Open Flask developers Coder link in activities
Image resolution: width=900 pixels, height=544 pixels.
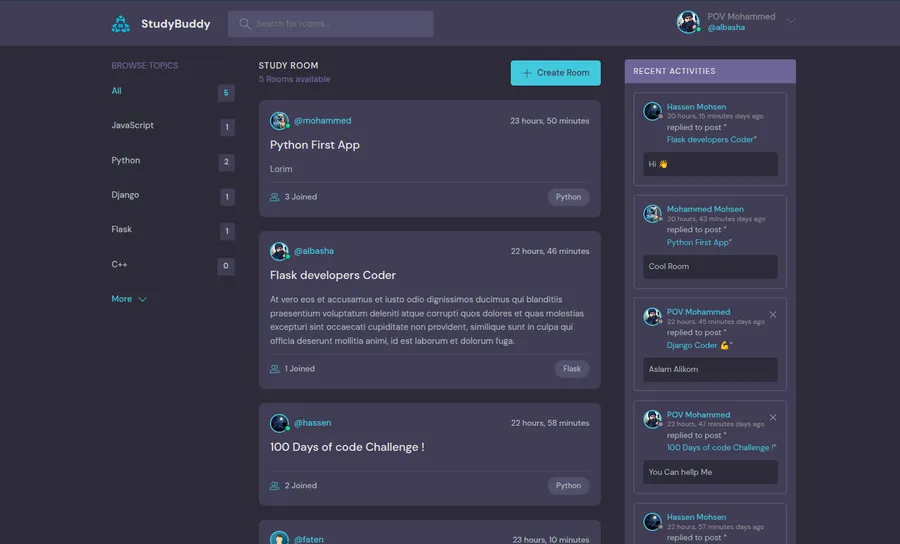point(711,139)
